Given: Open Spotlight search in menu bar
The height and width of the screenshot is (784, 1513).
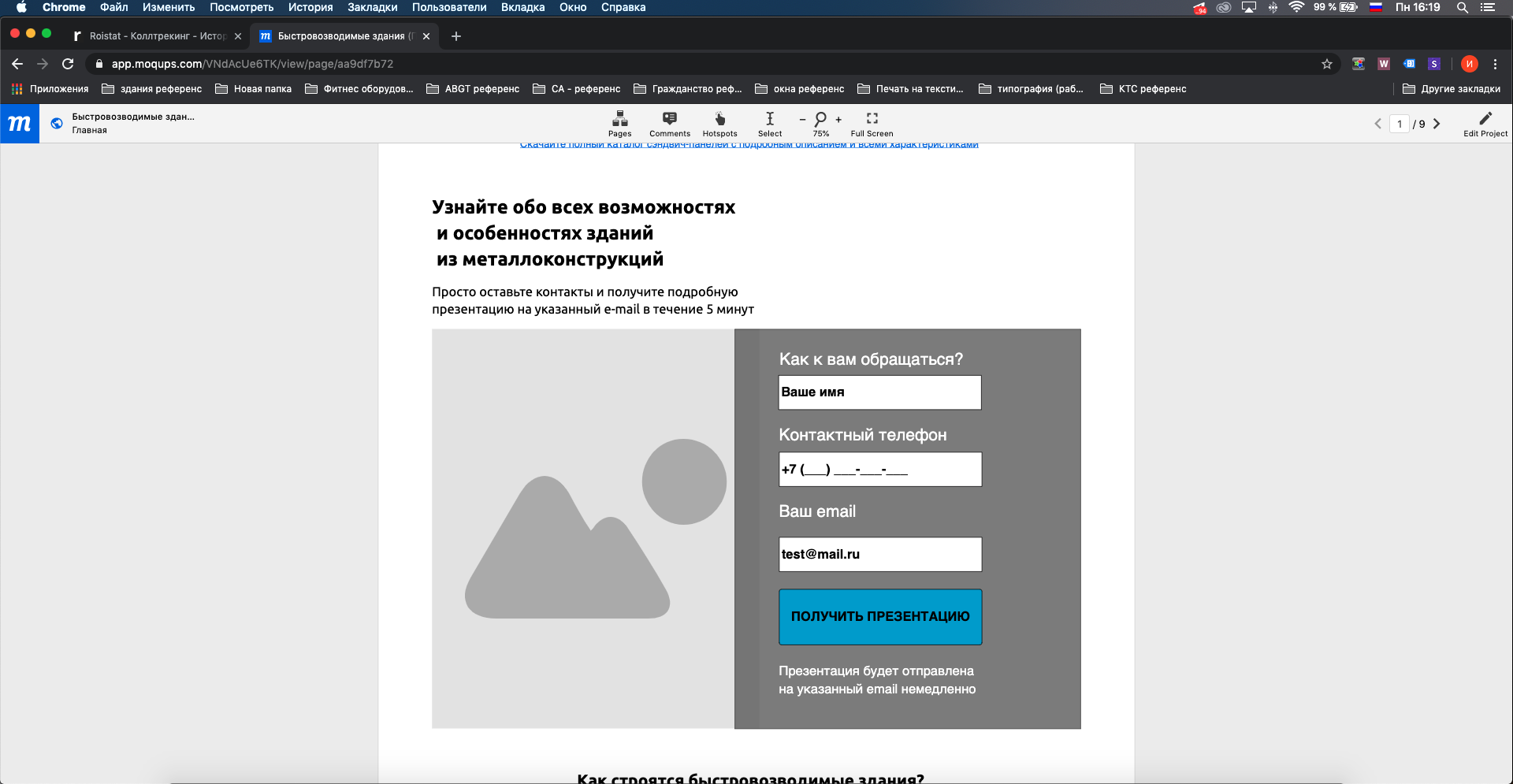Looking at the screenshot, I should click(1462, 7).
